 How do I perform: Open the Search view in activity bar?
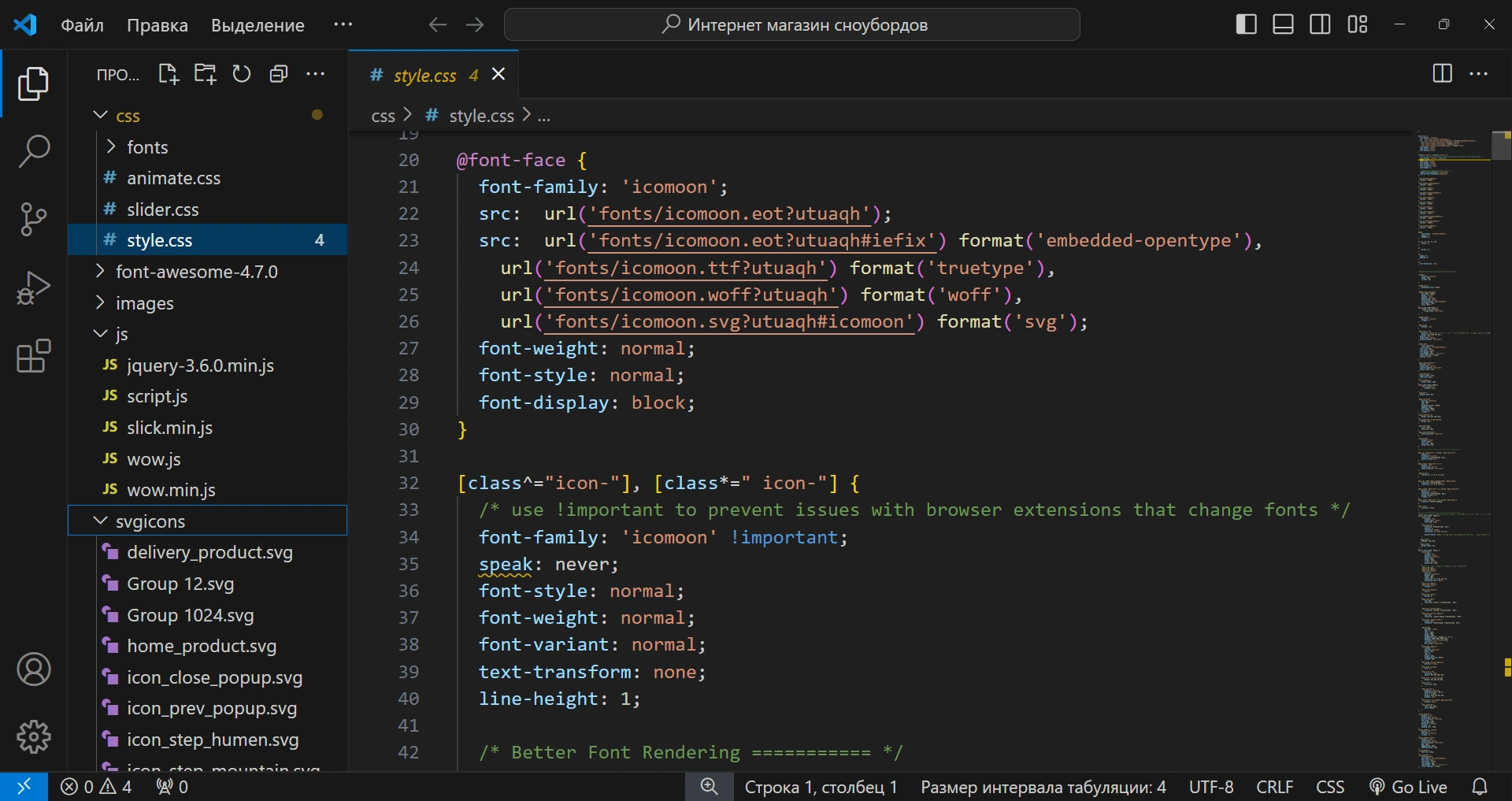pos(33,151)
